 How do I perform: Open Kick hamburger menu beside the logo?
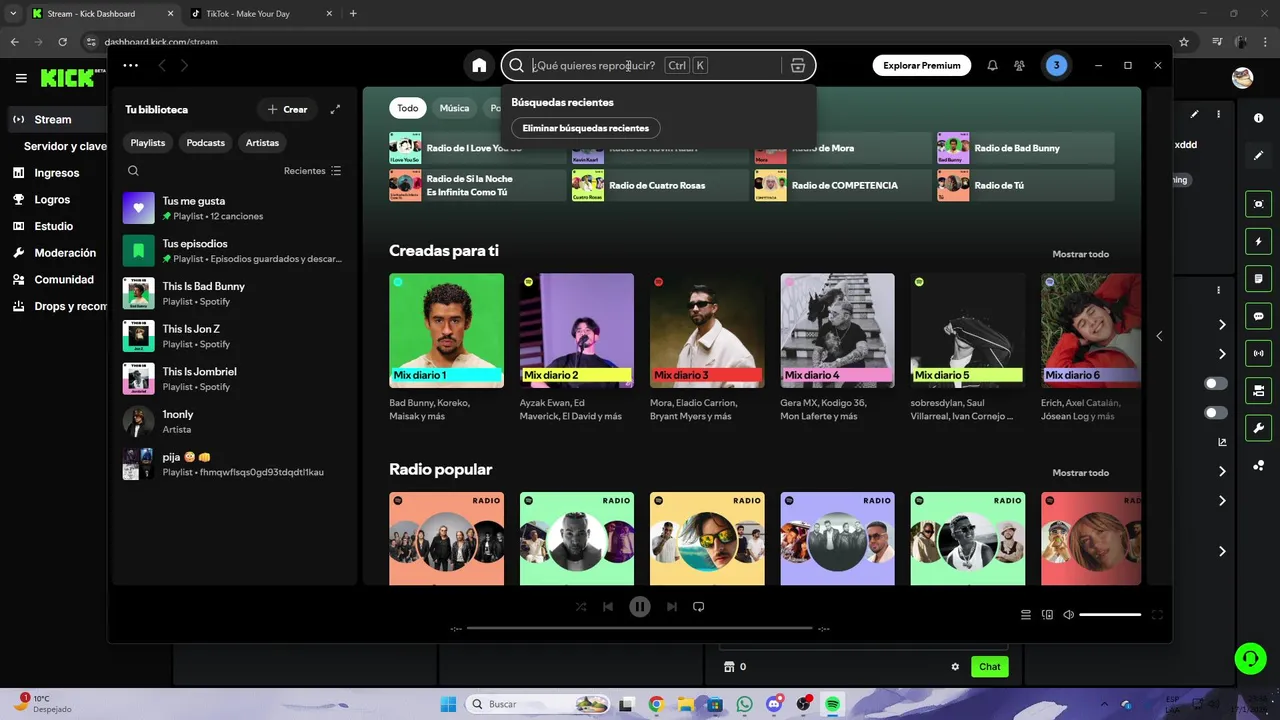21,78
